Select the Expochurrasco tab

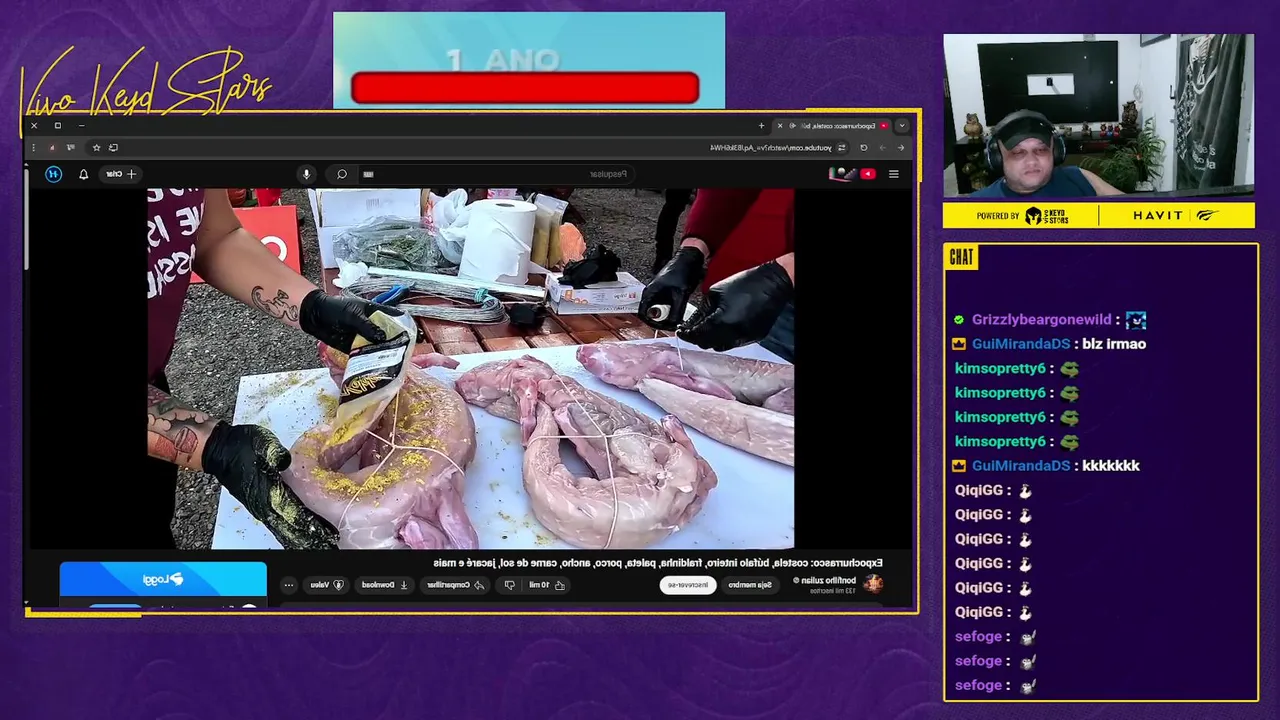832,125
